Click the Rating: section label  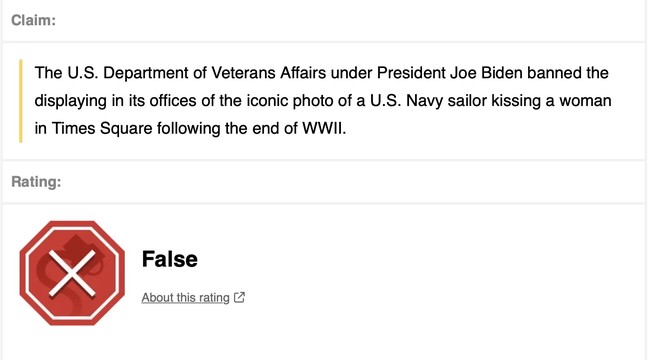point(36,182)
